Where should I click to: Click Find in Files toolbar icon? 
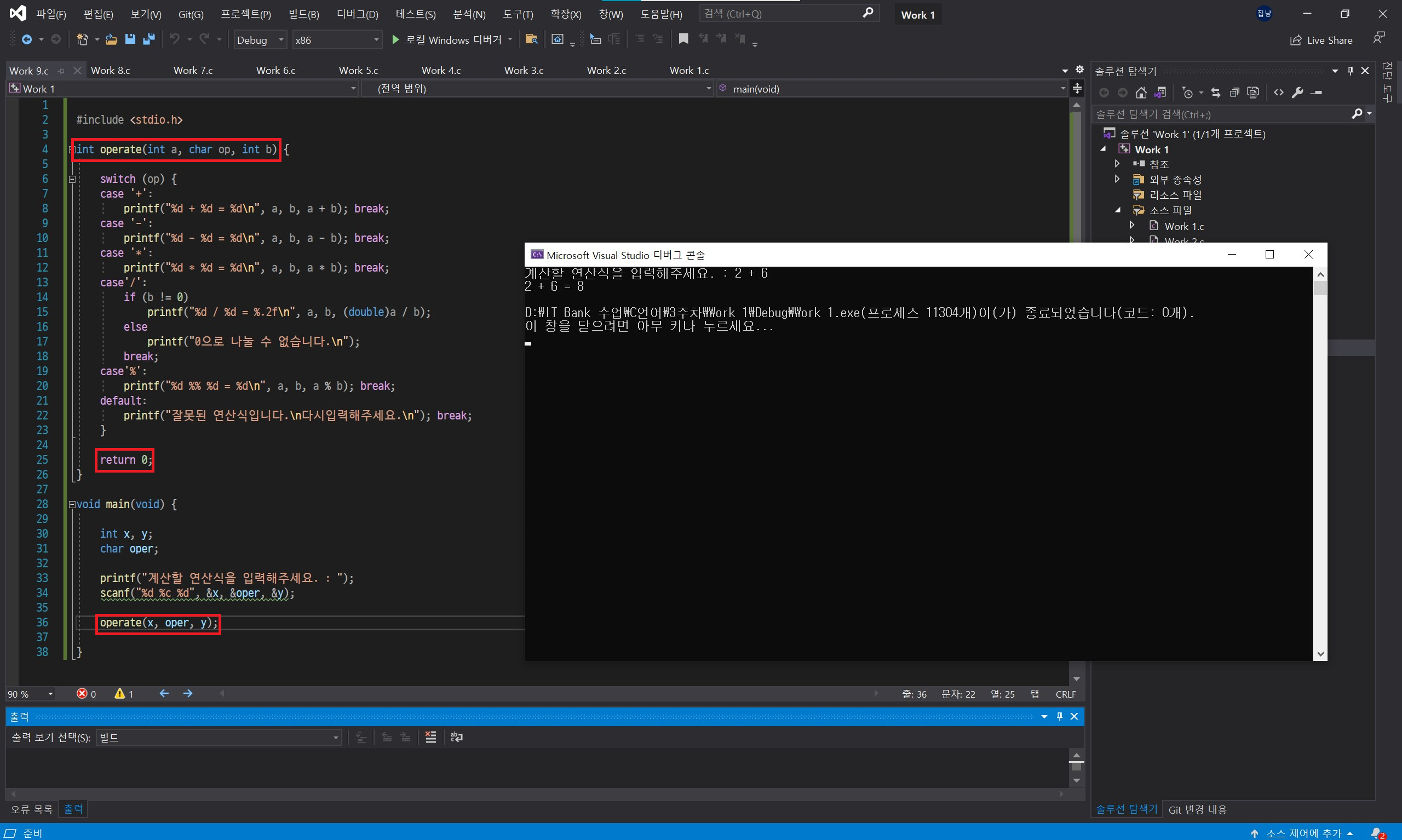coord(531,39)
